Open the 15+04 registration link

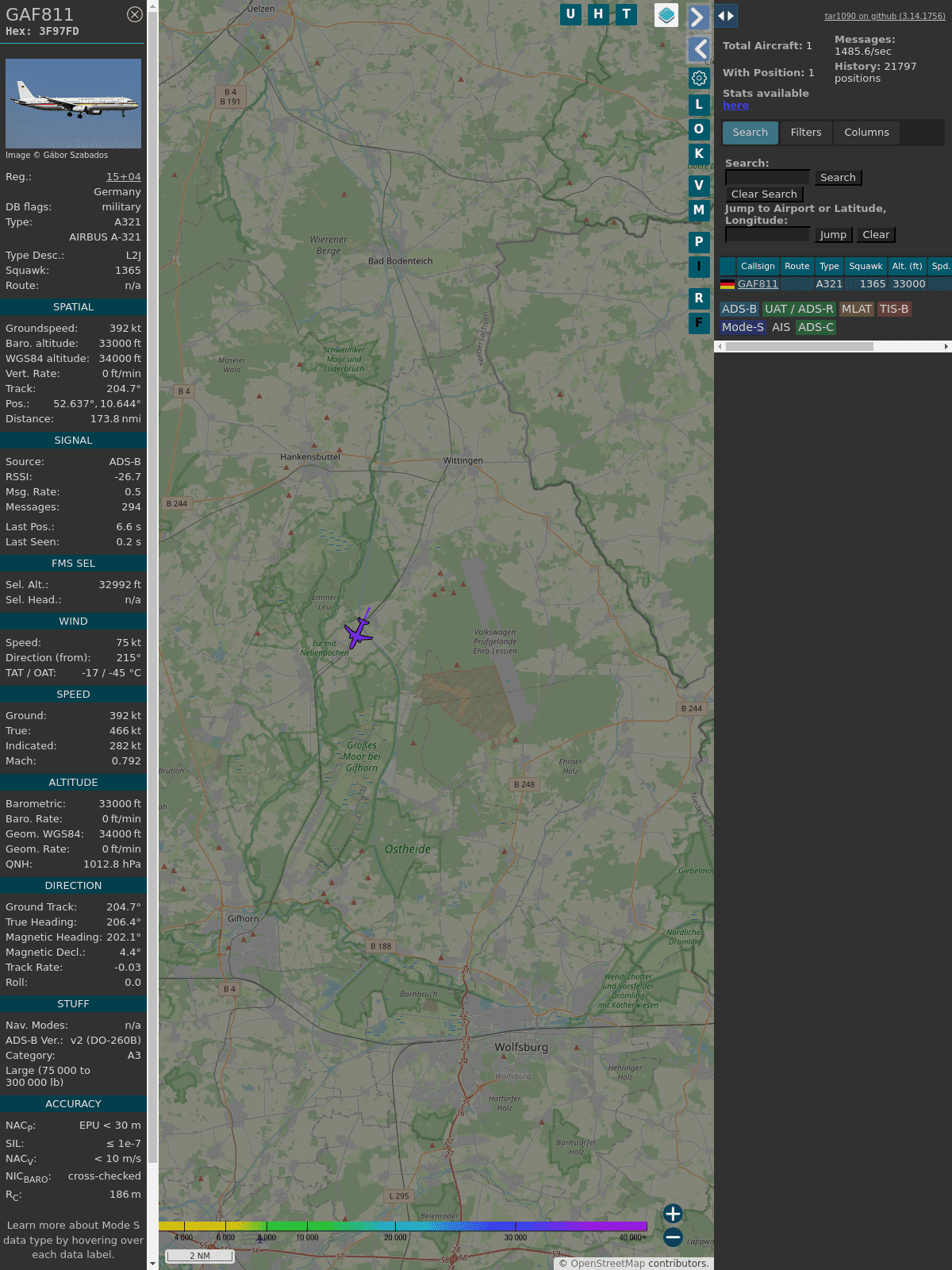124,177
